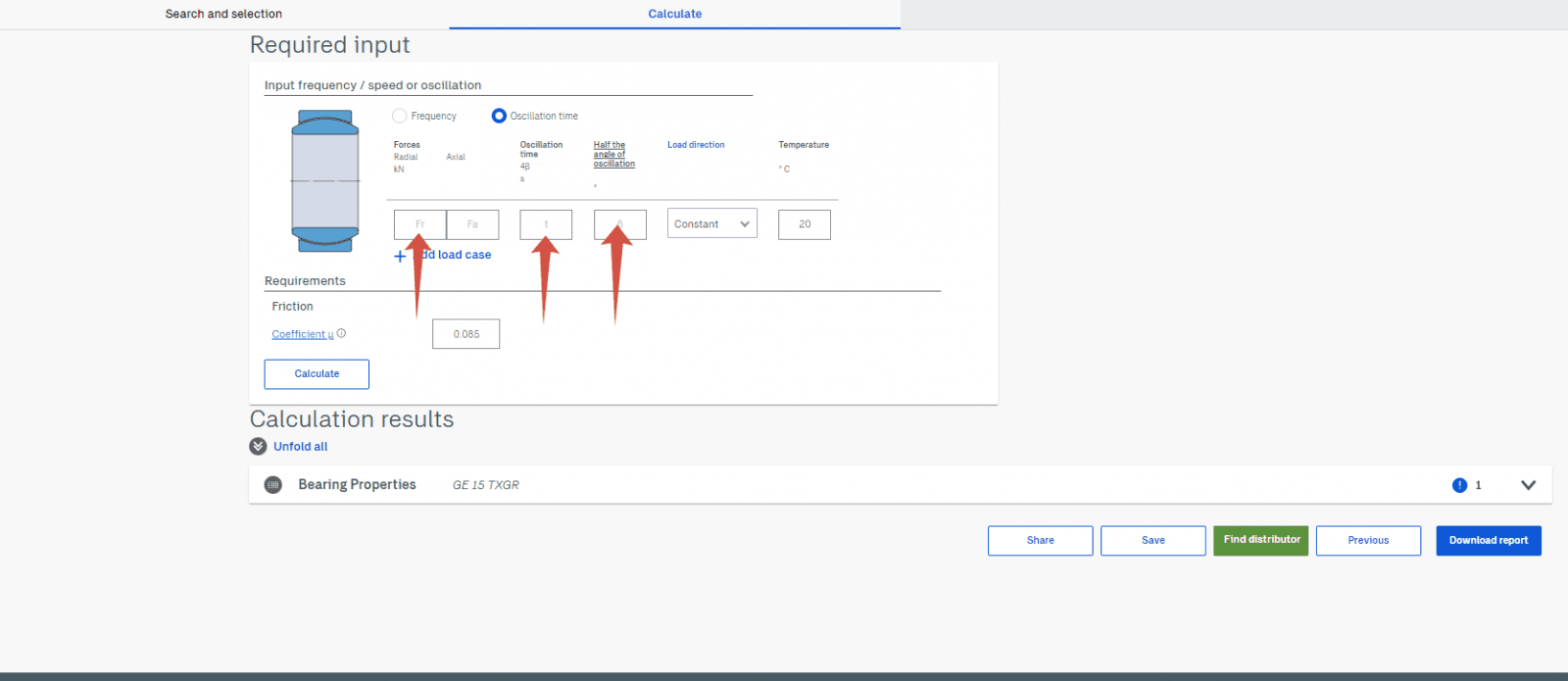Open the Constant load direction dropdown
Image resolution: width=1568 pixels, height=681 pixels.
pyautogui.click(x=711, y=224)
